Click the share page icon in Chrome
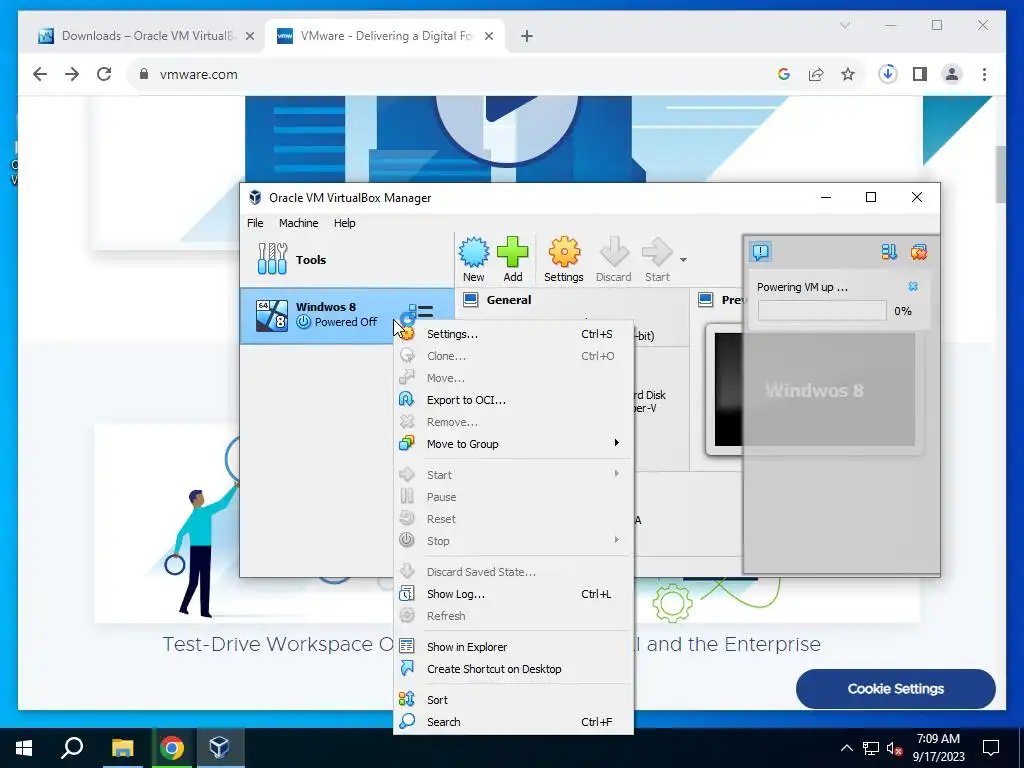Screen dimensions: 1024x768 point(816,74)
